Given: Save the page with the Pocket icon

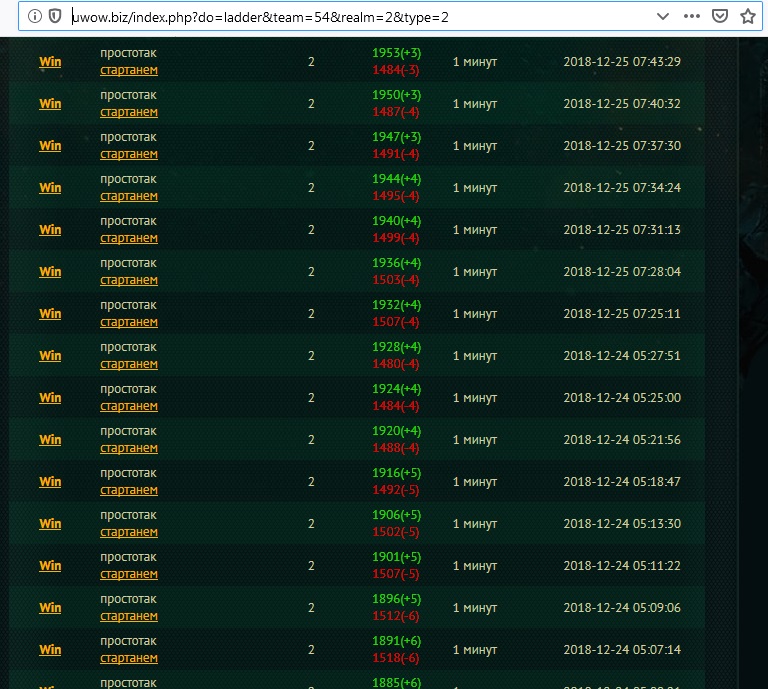Looking at the screenshot, I should coord(719,16).
